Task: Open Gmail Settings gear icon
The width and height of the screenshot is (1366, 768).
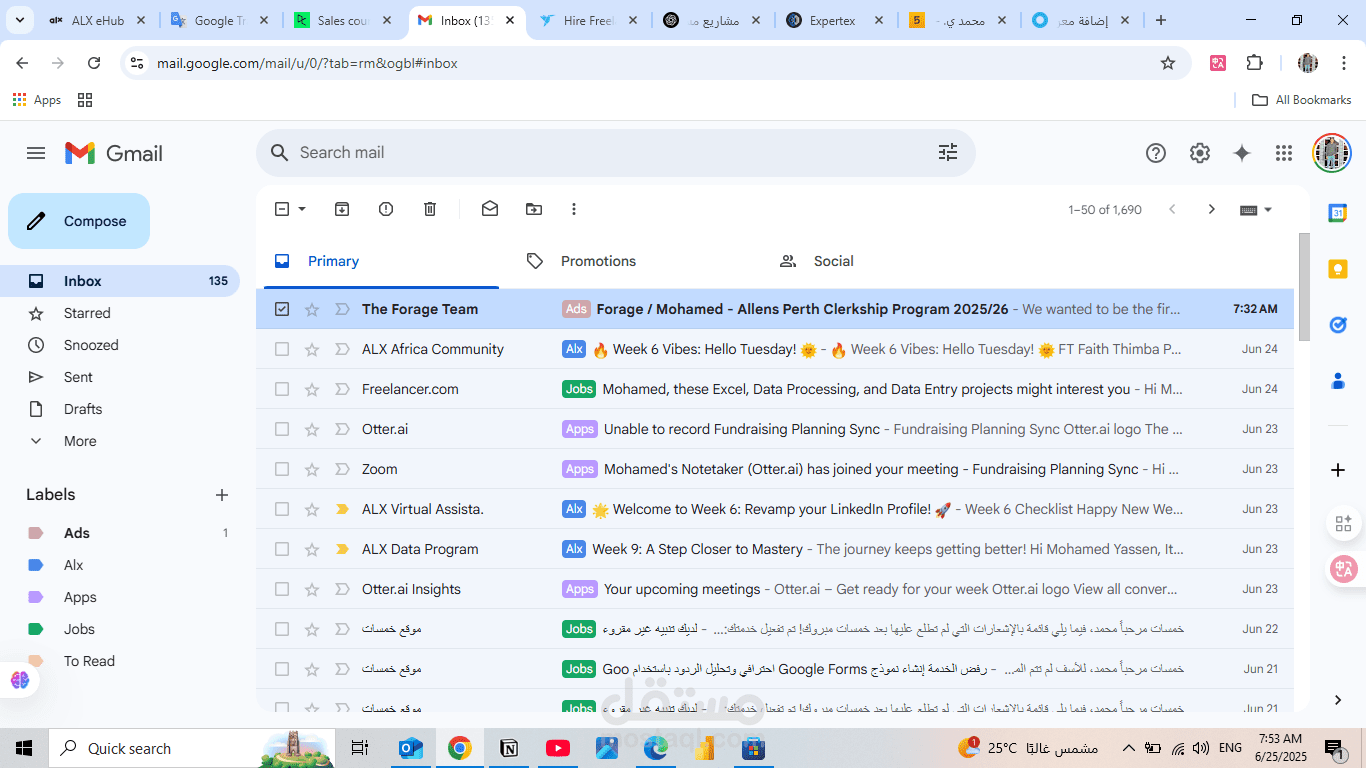Action: click(x=1200, y=153)
